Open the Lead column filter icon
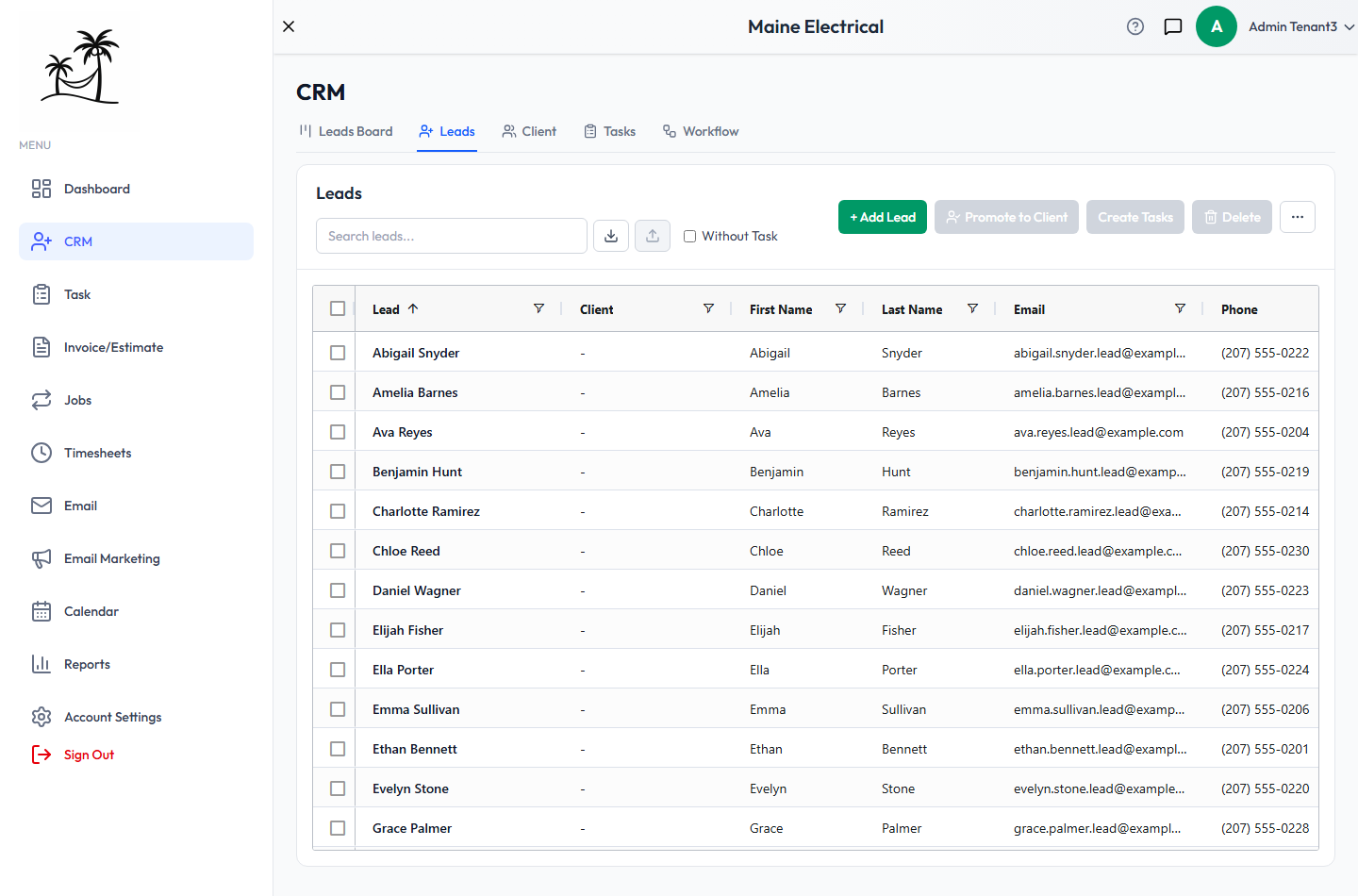This screenshot has height=896, width=1358. click(538, 308)
